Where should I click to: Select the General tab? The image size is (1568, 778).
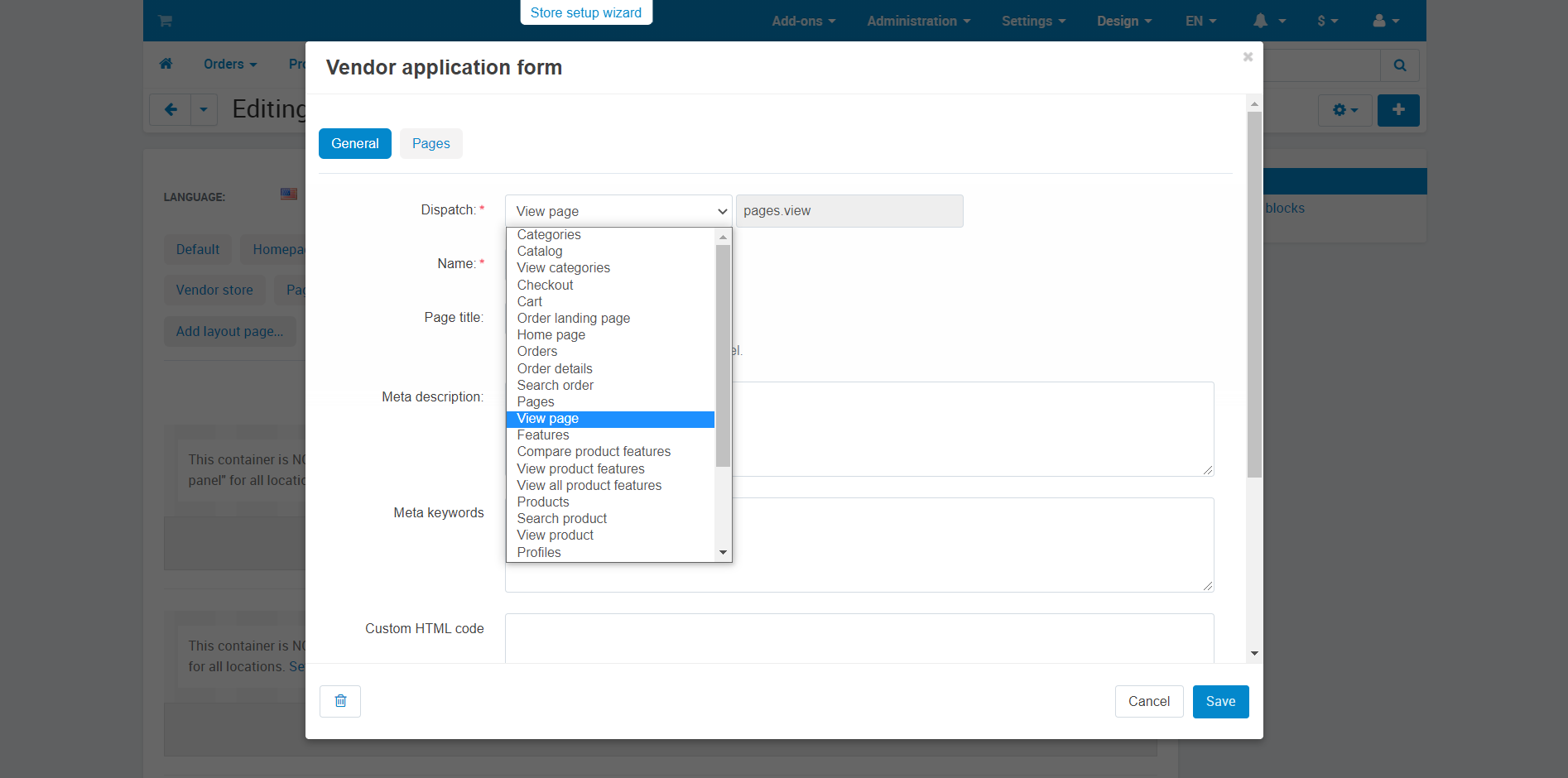(355, 143)
